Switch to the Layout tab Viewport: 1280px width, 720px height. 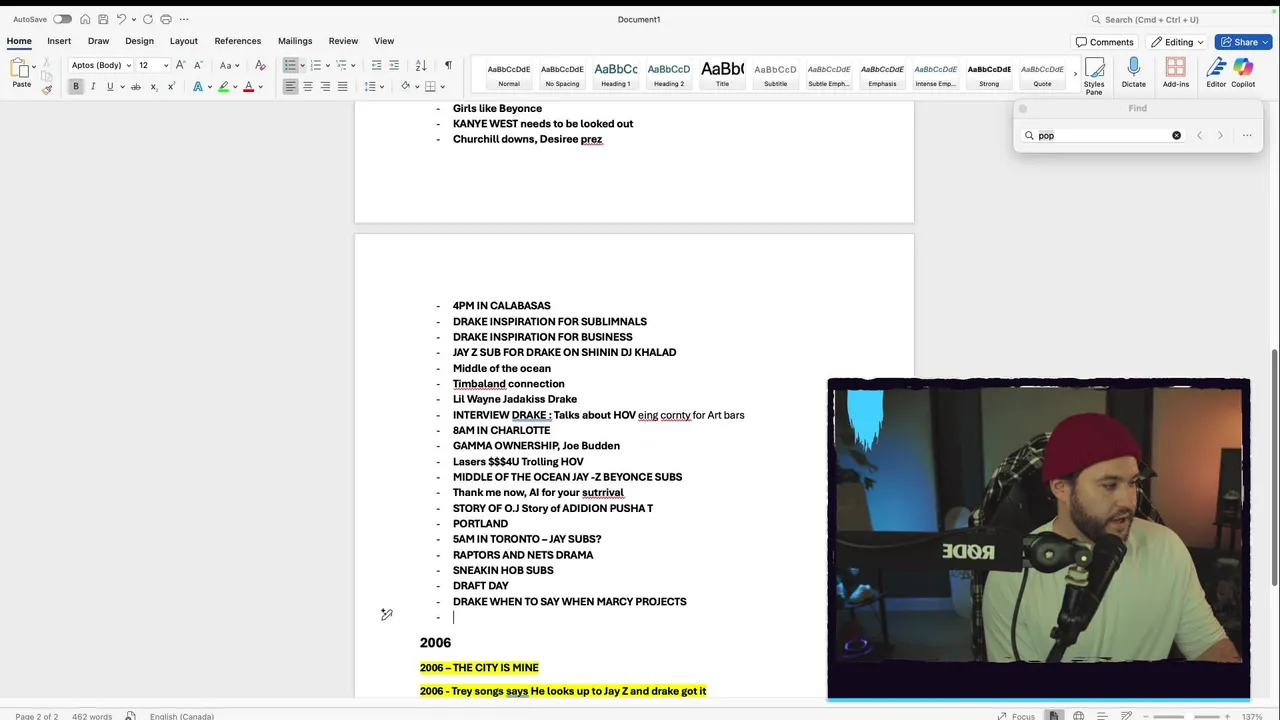point(183,41)
